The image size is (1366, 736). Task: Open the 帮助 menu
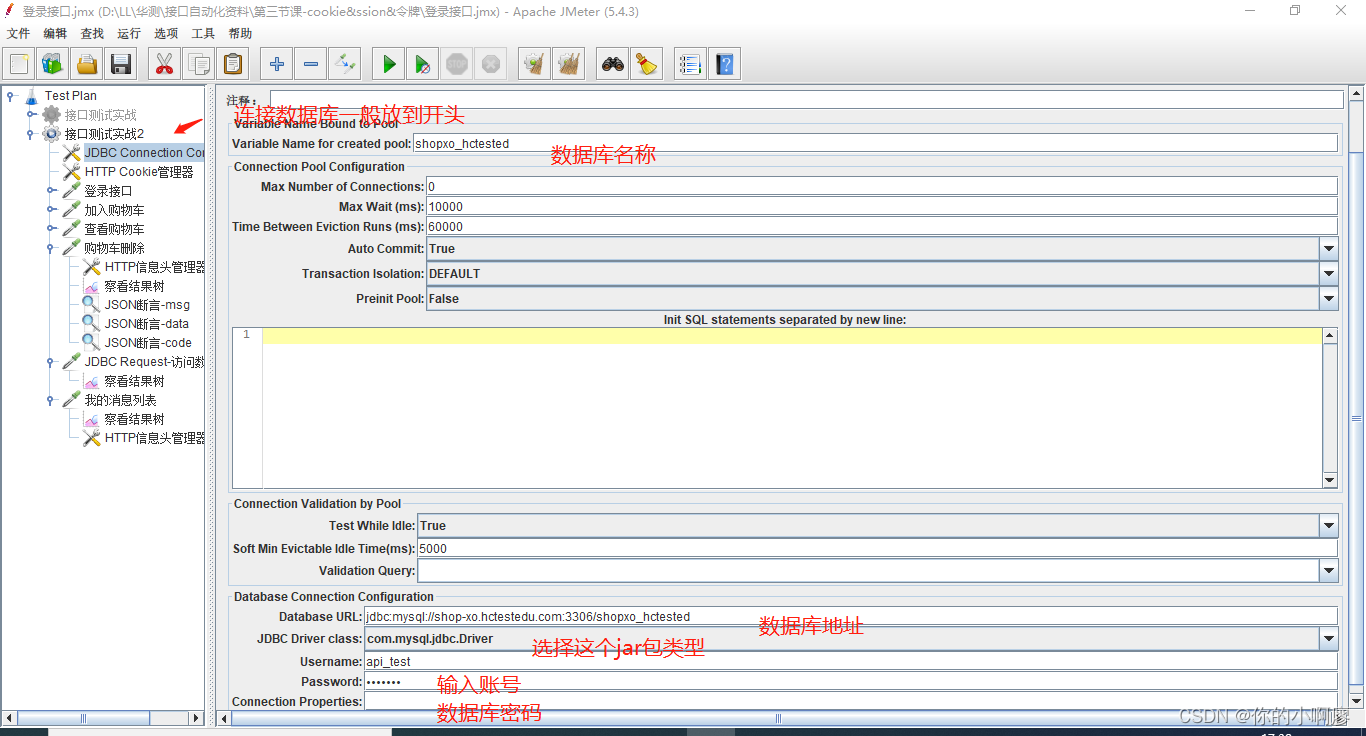click(240, 34)
